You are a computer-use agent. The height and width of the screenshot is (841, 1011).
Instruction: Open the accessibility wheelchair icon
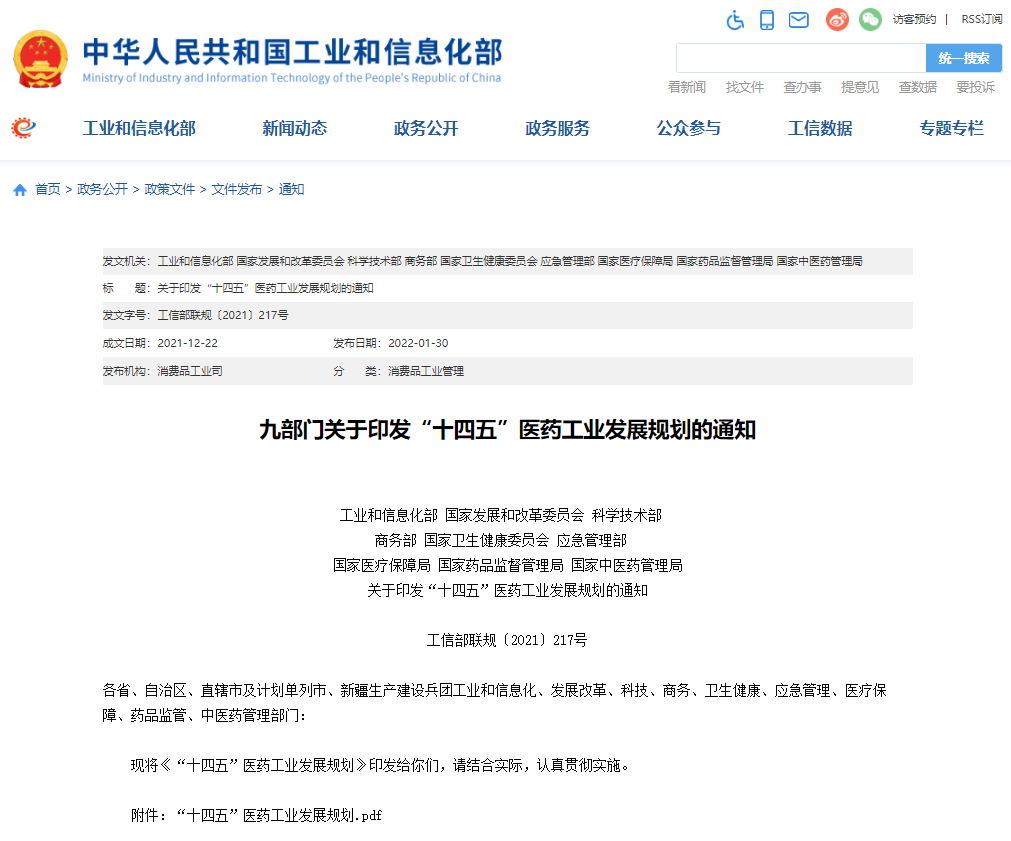(735, 20)
